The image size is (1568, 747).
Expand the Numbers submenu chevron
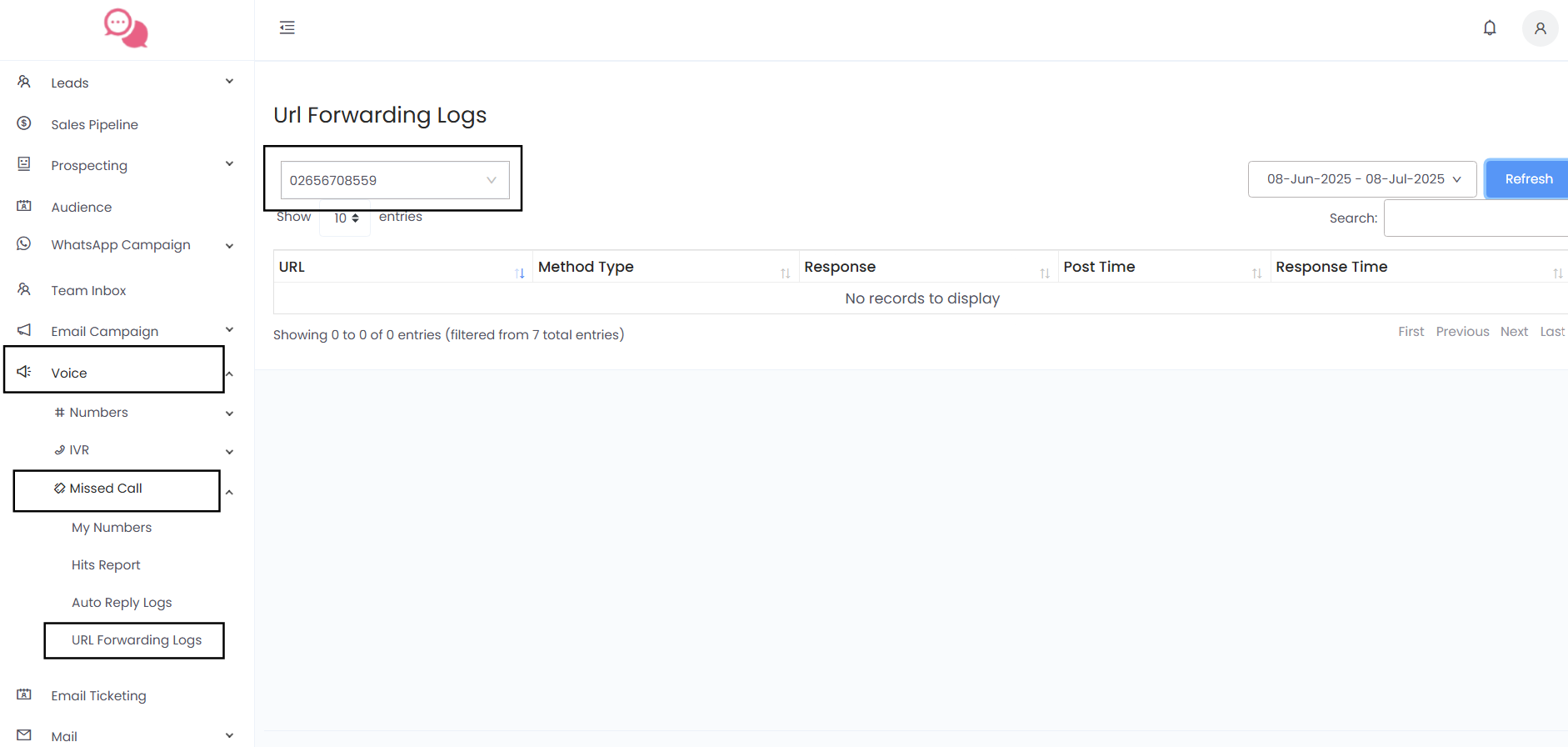point(229,414)
